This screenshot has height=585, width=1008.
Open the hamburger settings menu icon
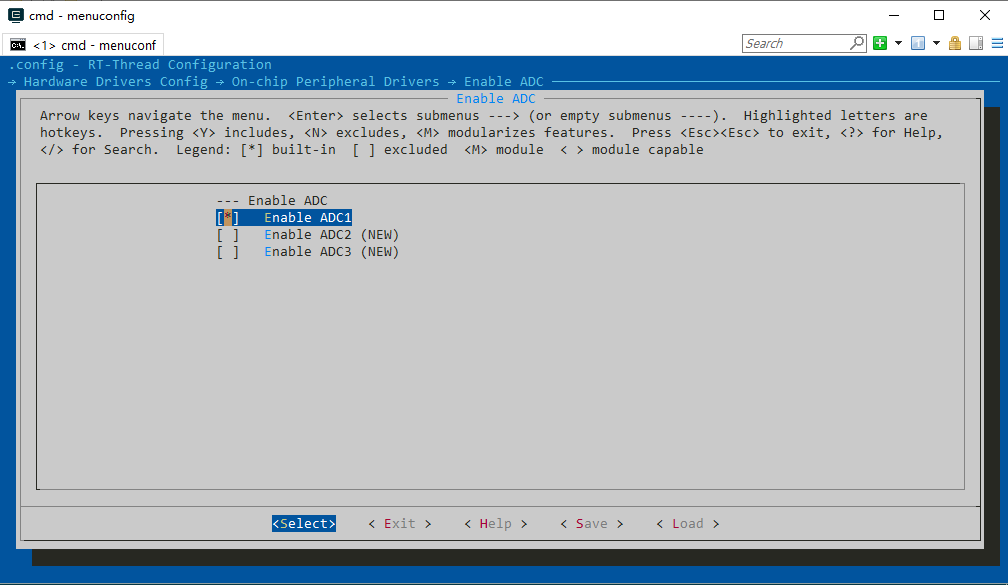coord(996,43)
